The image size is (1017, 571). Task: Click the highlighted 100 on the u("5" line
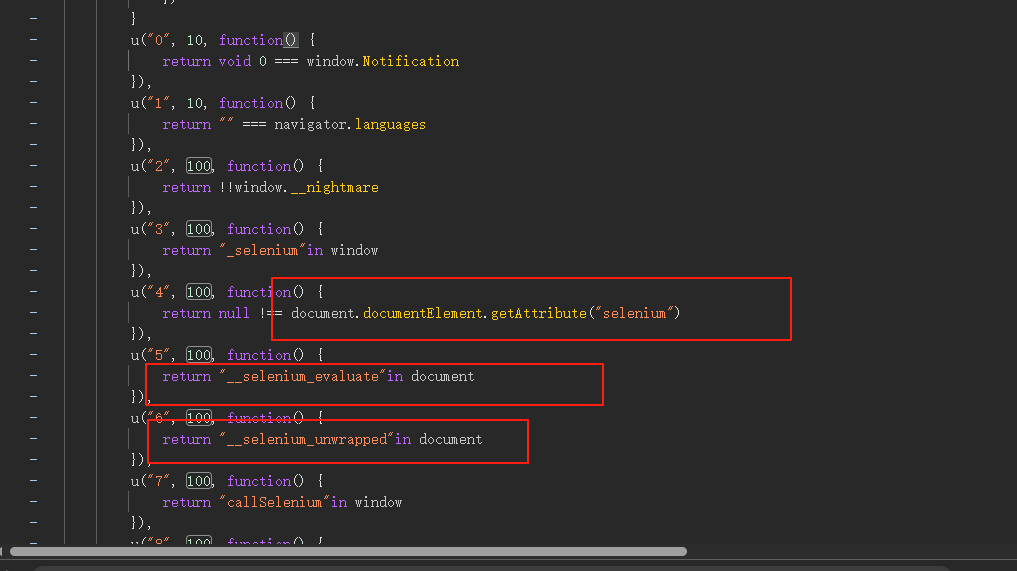(199, 355)
